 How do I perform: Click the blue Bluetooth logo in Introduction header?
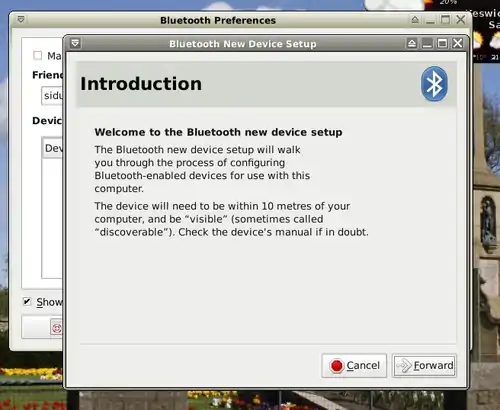pyautogui.click(x=434, y=84)
